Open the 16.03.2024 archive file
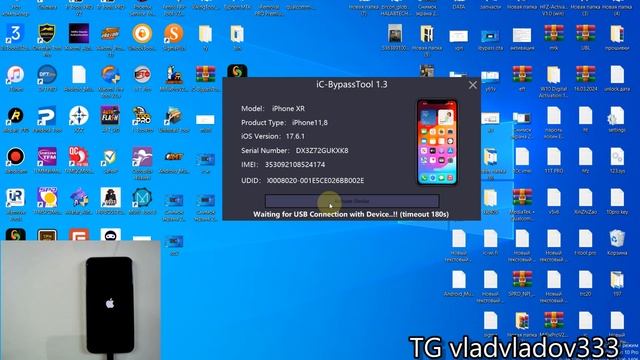This screenshot has width=640, height=360. pos(585,75)
